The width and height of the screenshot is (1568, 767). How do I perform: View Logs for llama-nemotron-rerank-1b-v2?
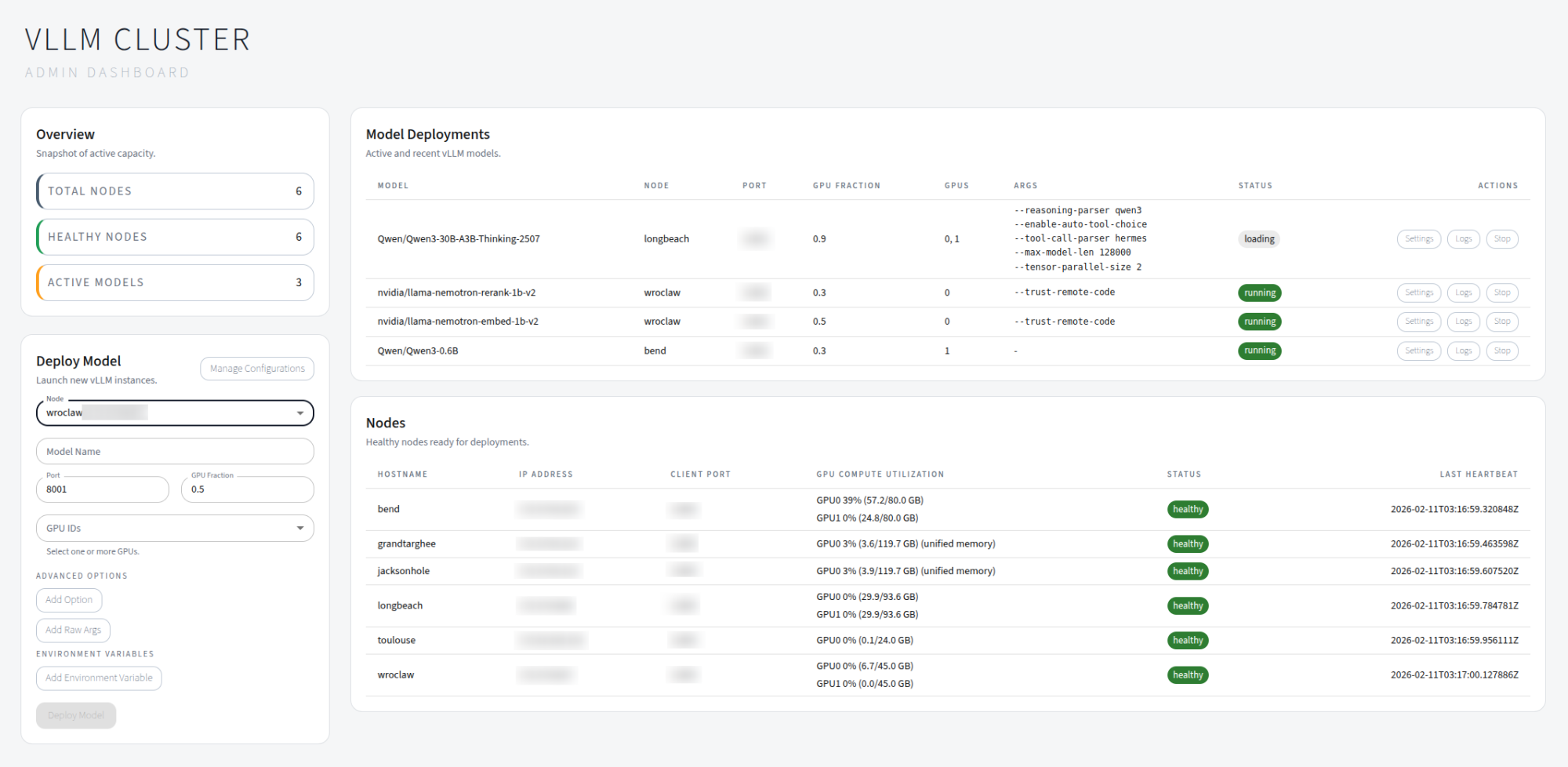[1463, 293]
